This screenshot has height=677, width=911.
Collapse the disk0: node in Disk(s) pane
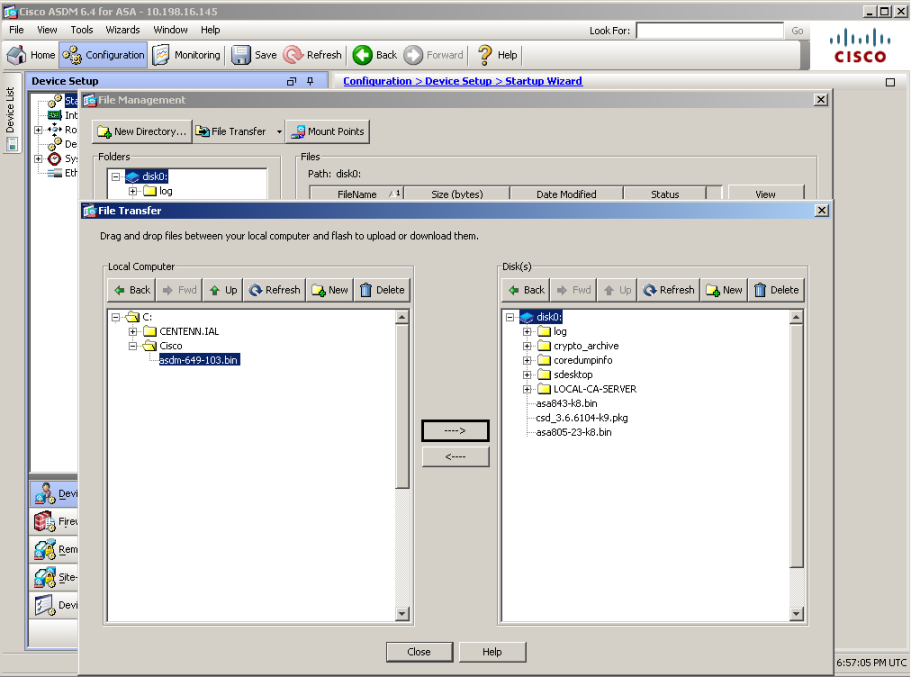(x=510, y=317)
